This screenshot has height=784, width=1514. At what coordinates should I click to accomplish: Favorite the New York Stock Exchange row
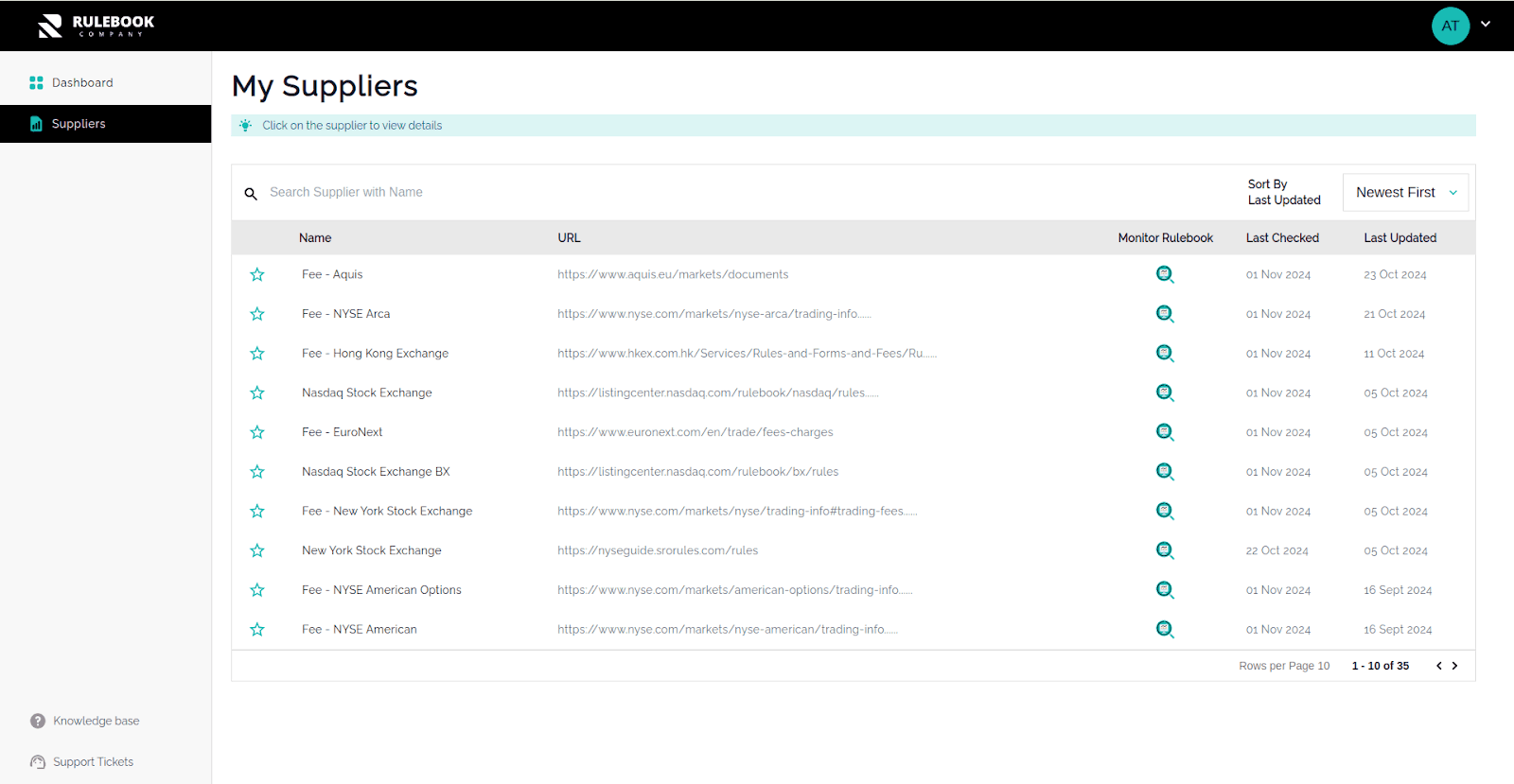tap(257, 550)
